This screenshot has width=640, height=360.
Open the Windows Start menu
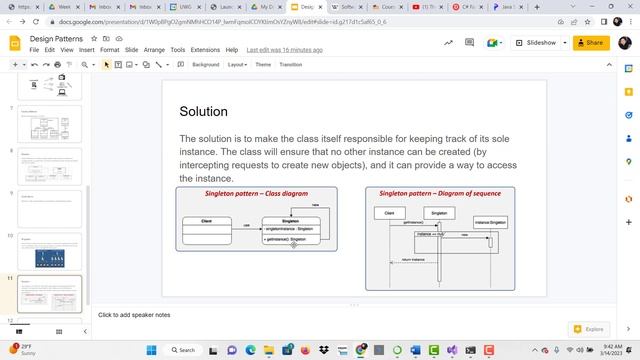[x=151, y=350]
